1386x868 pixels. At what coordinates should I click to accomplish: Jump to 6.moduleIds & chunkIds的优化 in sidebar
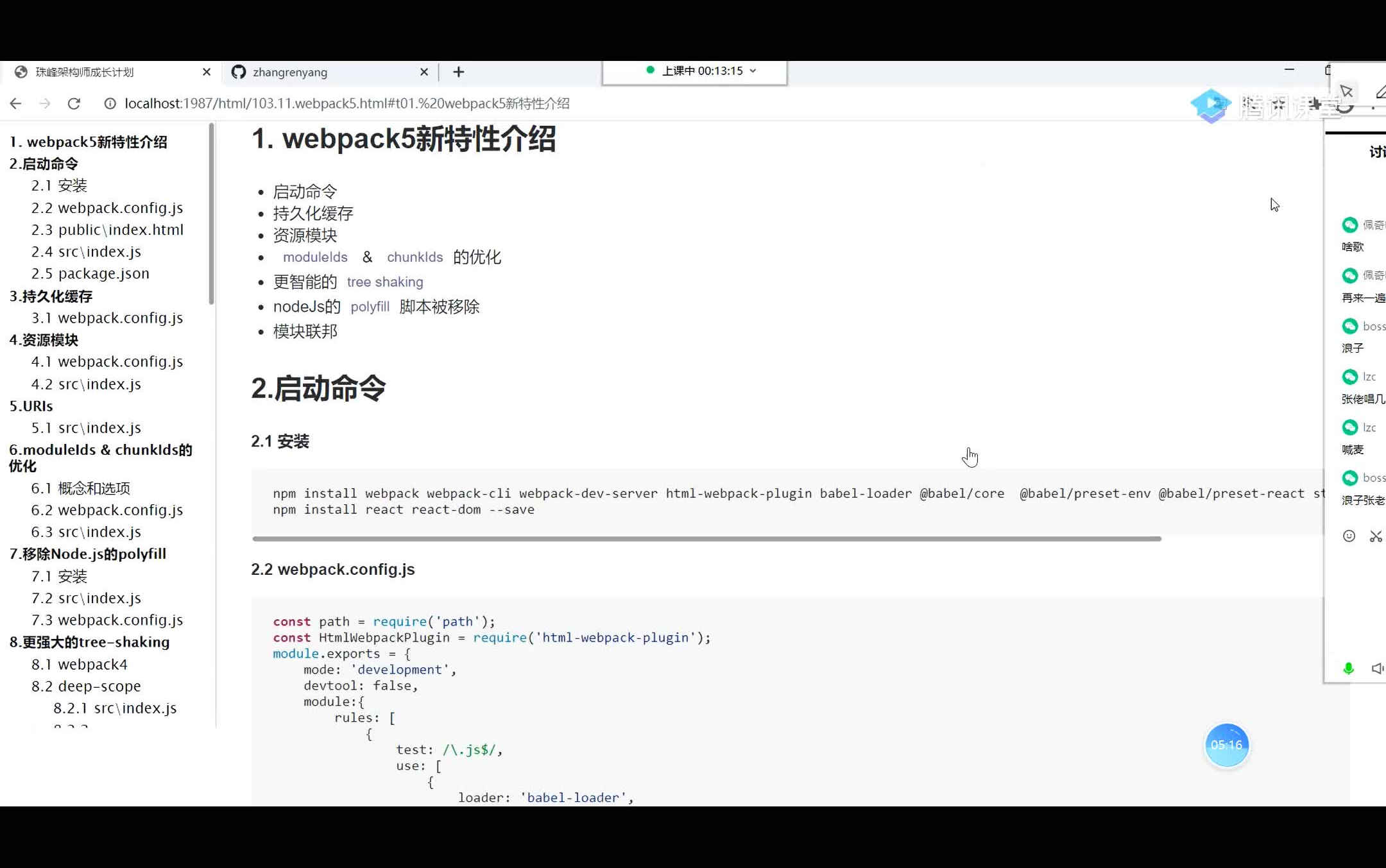(101, 457)
